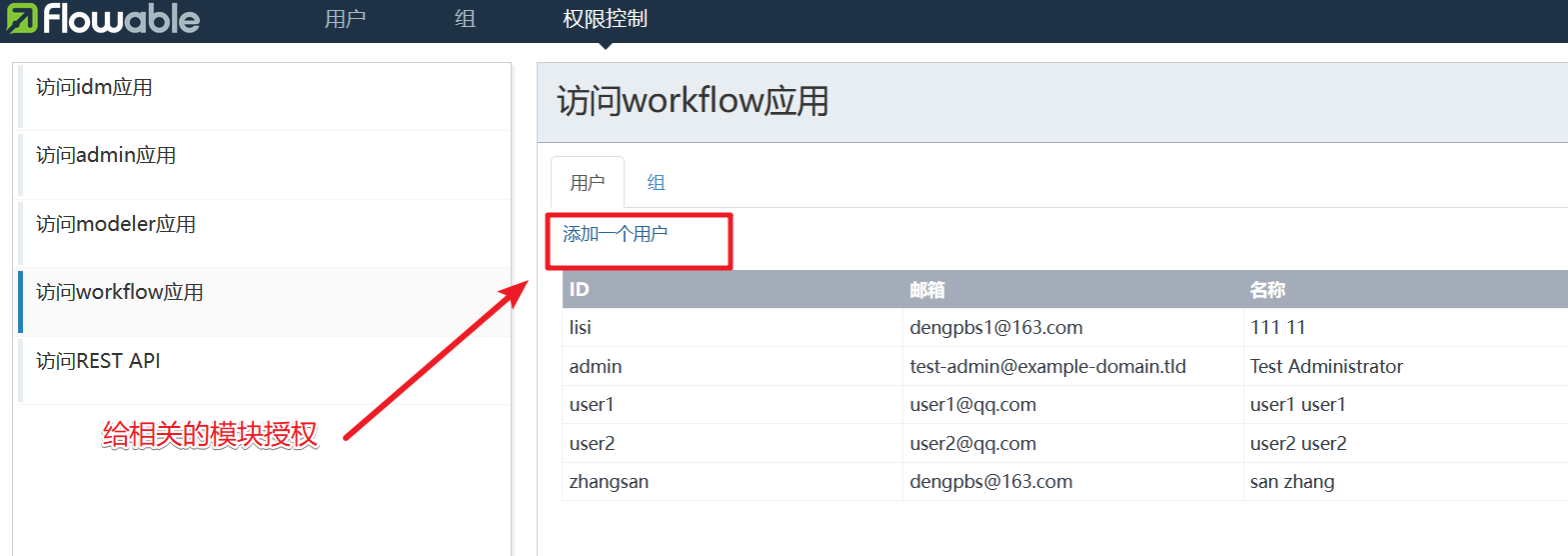Select 访问admin应用 in the sidebar

click(265, 165)
